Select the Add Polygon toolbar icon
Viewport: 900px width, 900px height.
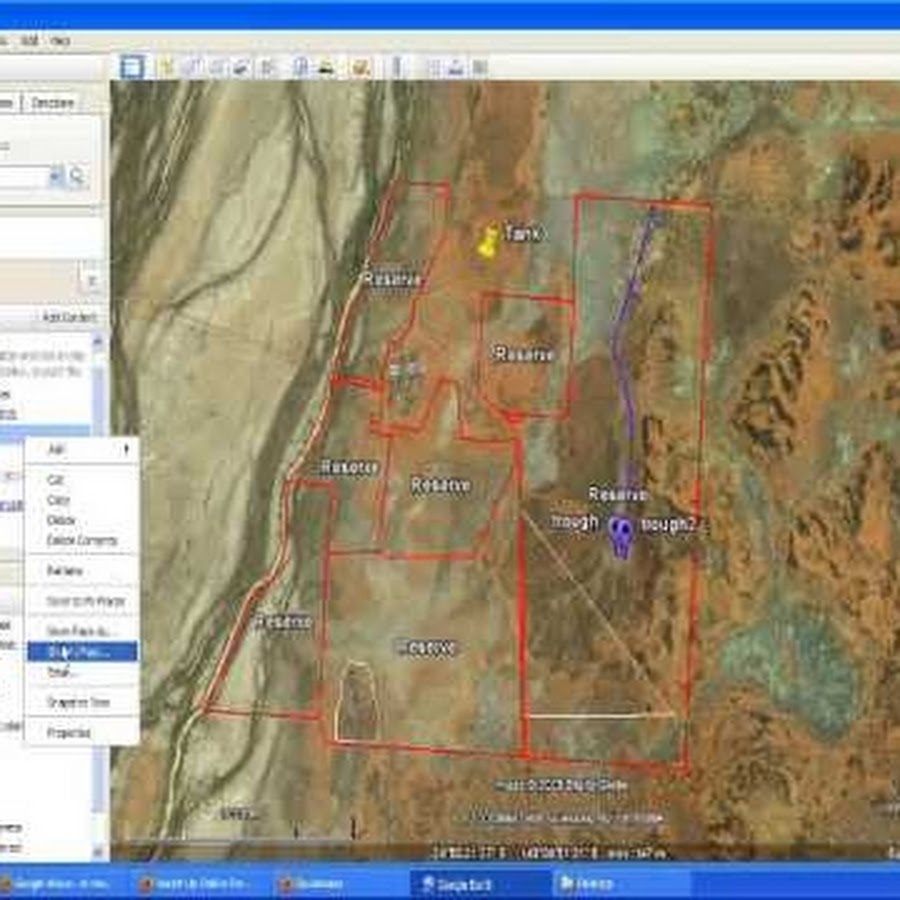(x=191, y=67)
